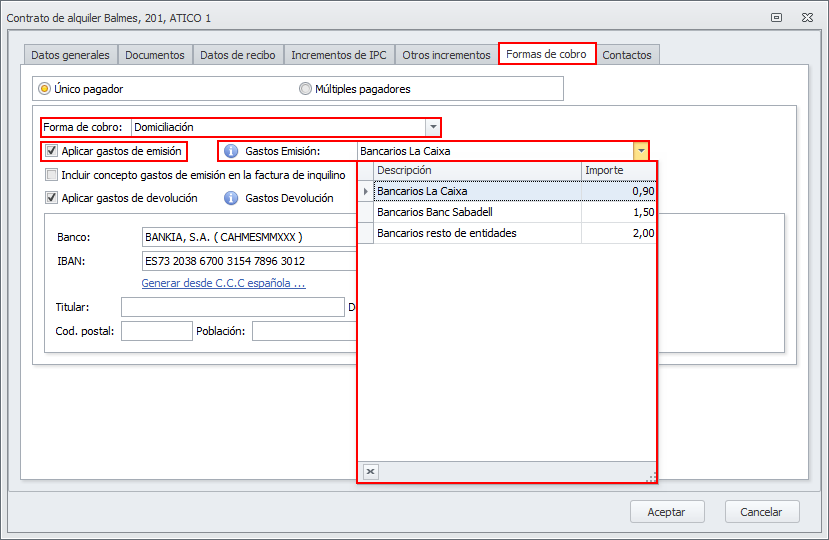Click the row indicator arrow for Bancarios La Caixa
The image size is (829, 540).
(x=365, y=191)
